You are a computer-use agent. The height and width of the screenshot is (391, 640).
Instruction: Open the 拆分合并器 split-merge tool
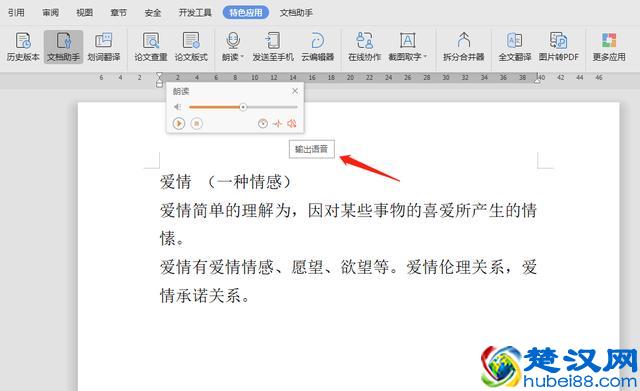click(464, 47)
